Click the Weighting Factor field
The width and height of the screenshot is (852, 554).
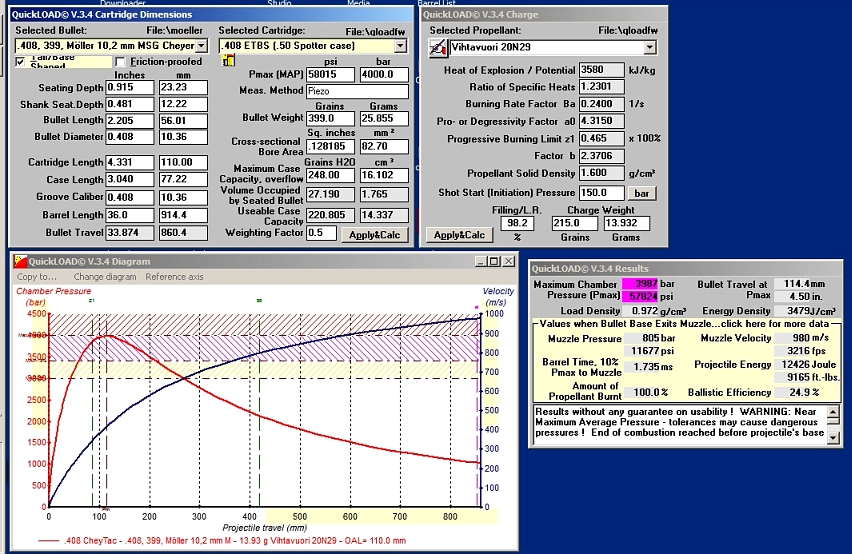coord(321,233)
